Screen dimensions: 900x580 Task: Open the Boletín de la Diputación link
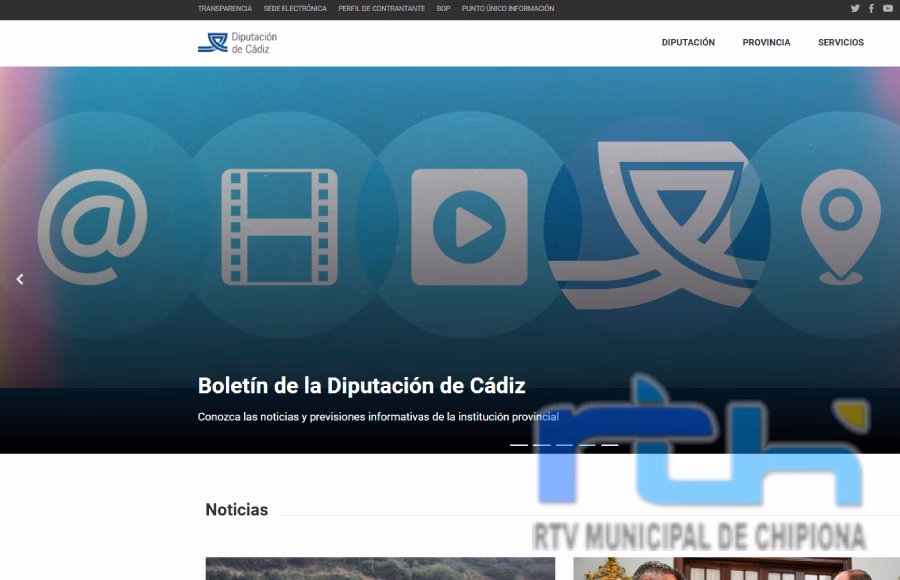click(358, 382)
